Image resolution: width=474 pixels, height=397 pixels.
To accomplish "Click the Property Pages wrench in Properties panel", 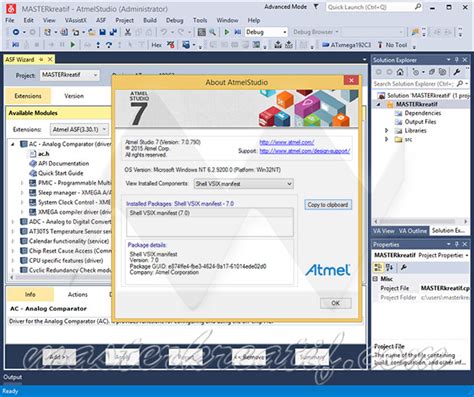I will pyautogui.click(x=403, y=267).
